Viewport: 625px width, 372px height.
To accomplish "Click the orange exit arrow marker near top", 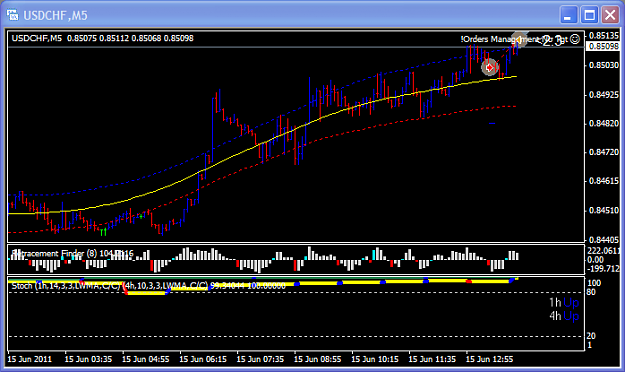I will [x=519, y=39].
